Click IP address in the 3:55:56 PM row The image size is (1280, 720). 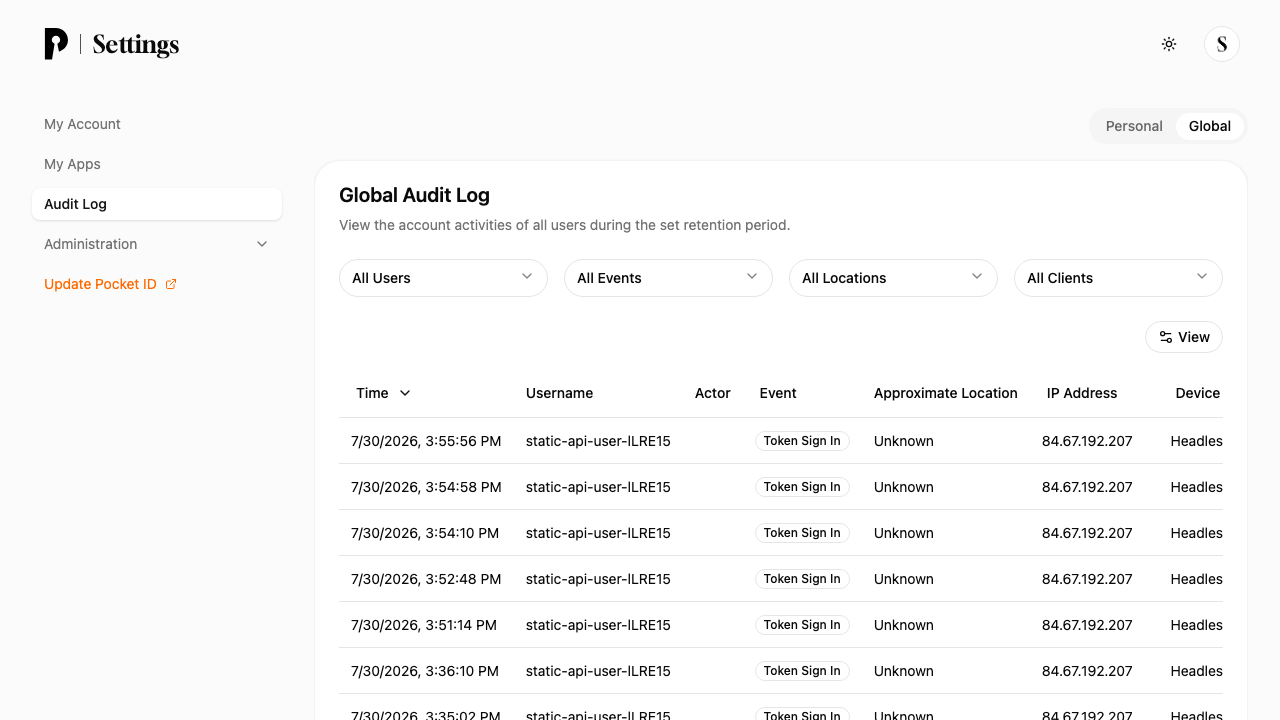tap(1087, 441)
